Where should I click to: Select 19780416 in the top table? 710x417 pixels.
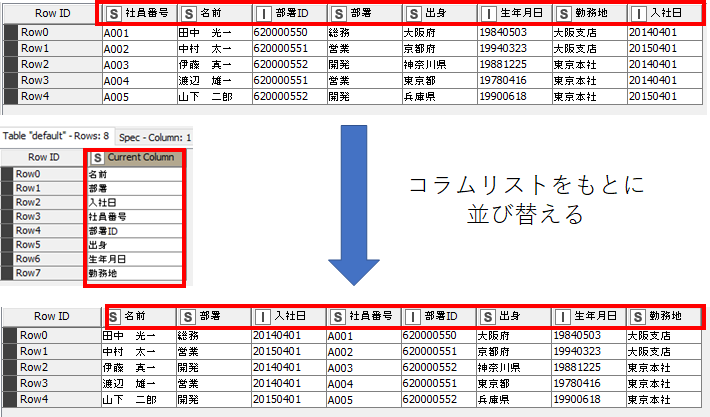pyautogui.click(x=515, y=81)
